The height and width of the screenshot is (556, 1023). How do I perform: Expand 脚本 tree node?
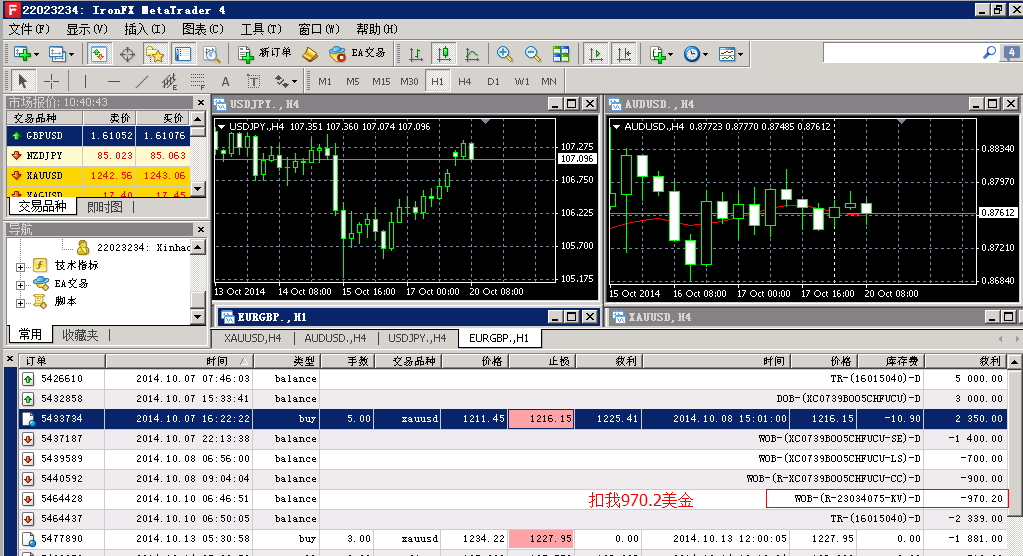pos(20,303)
